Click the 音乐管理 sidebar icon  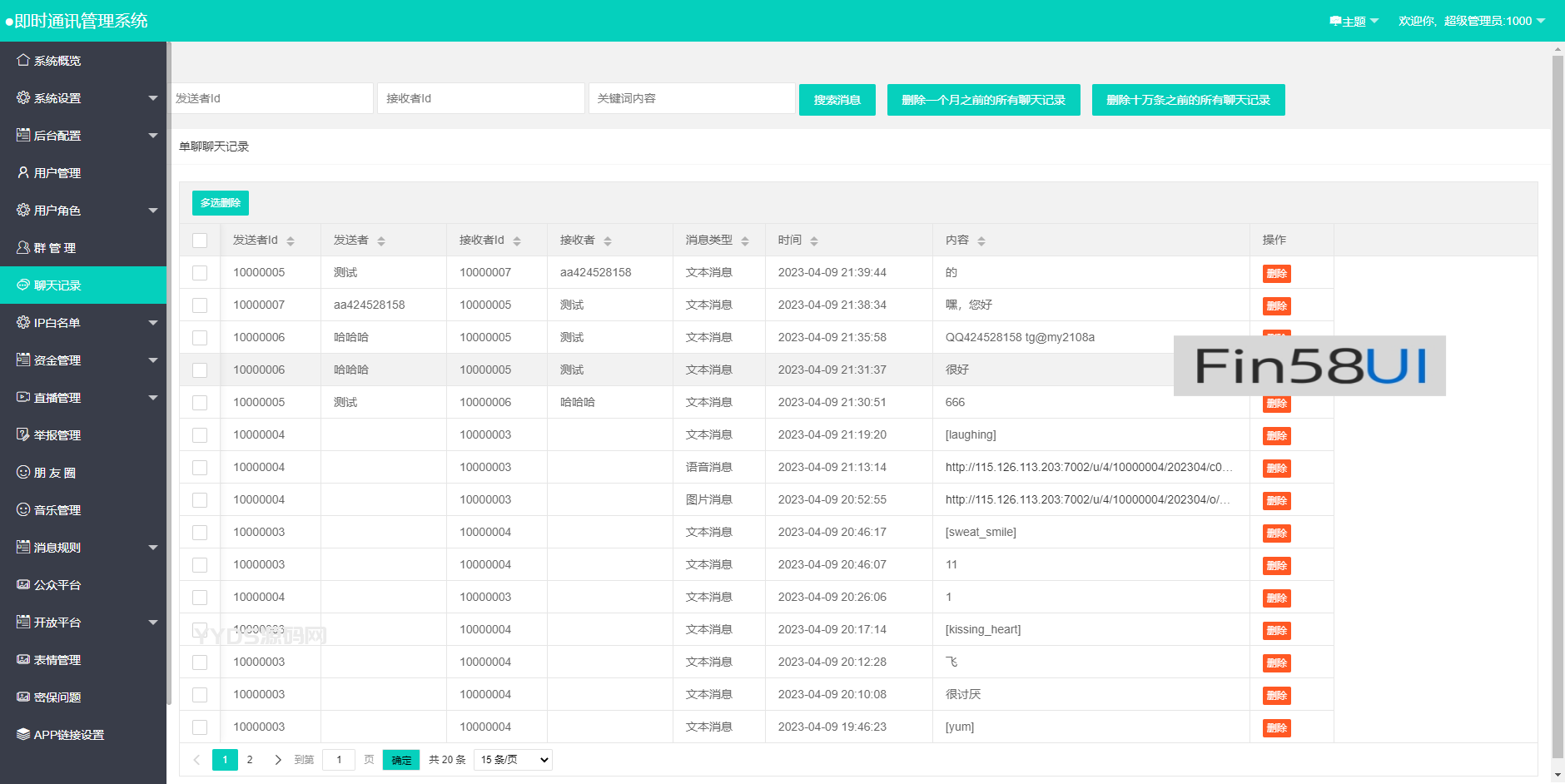(23, 509)
